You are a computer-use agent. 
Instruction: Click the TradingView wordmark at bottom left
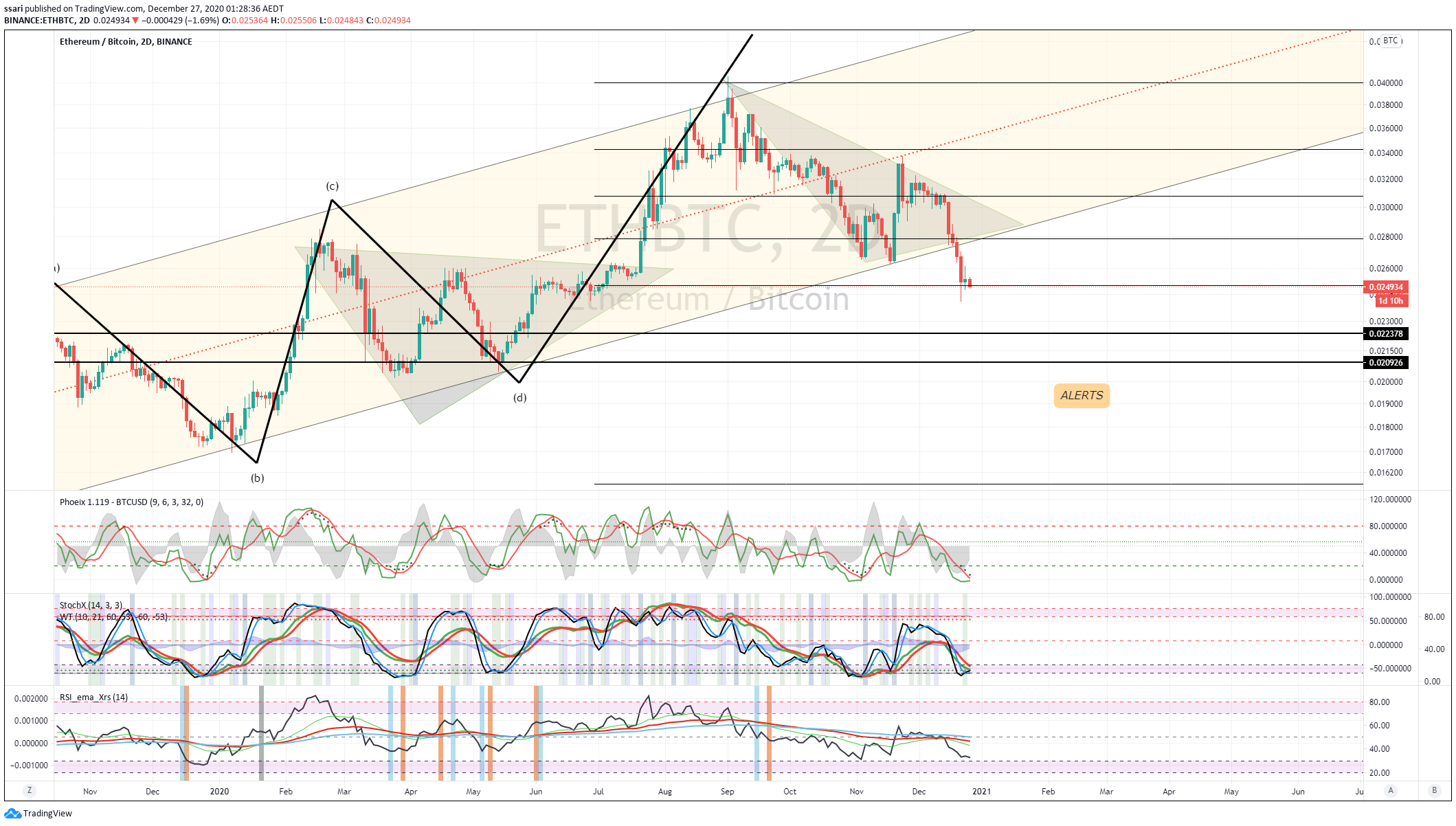coord(47,814)
